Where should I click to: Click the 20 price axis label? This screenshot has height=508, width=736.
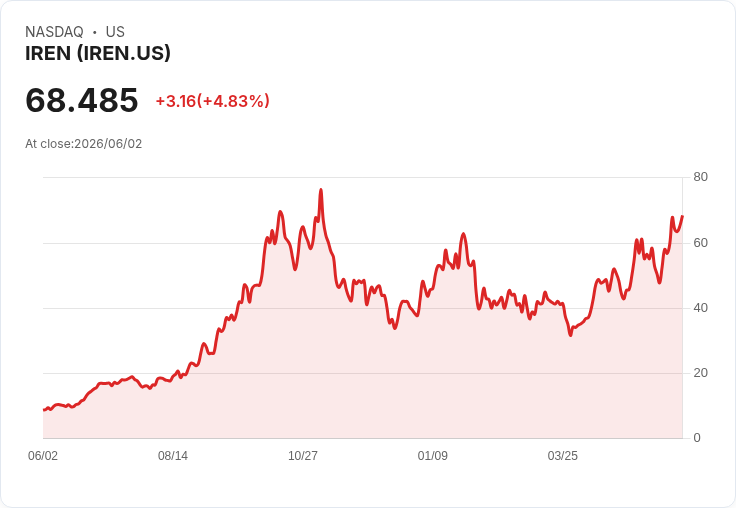point(700,373)
